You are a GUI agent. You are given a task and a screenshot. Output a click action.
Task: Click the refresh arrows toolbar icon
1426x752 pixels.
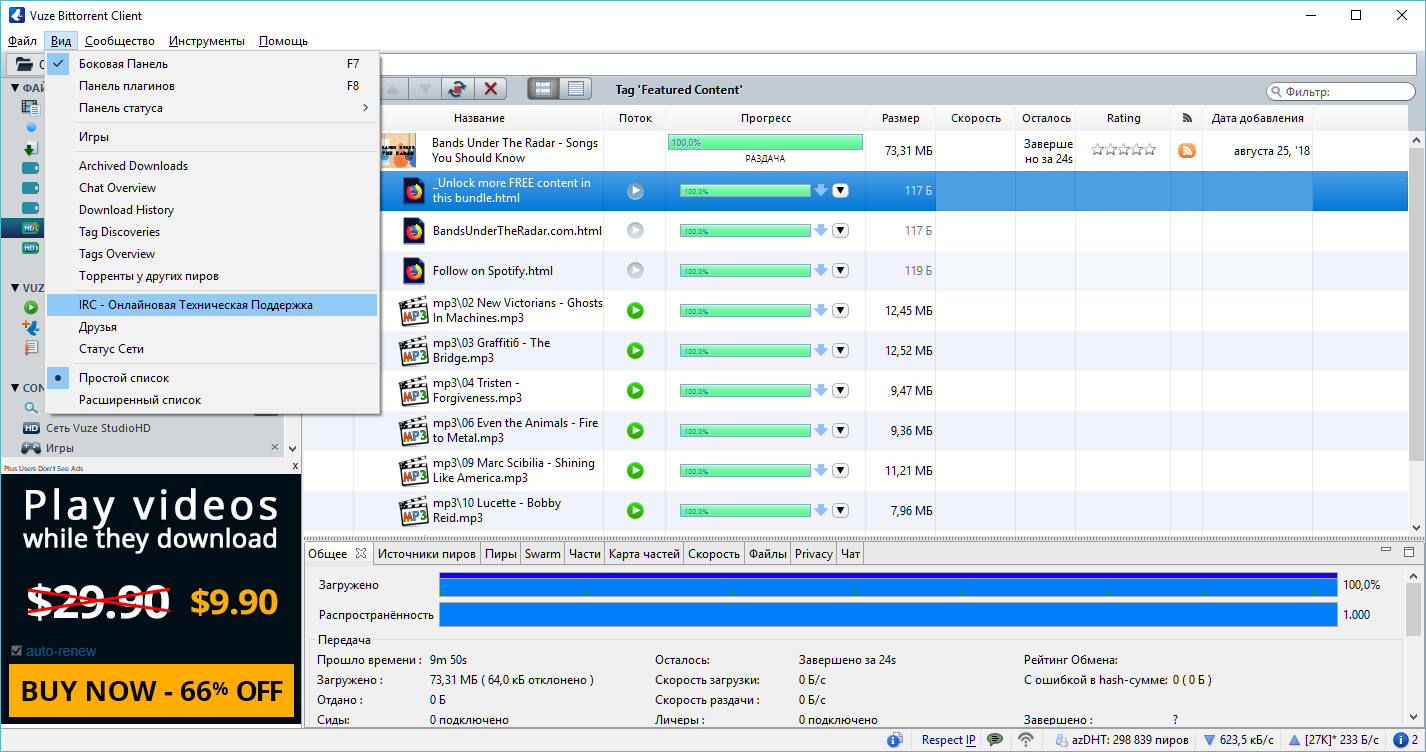pos(457,89)
